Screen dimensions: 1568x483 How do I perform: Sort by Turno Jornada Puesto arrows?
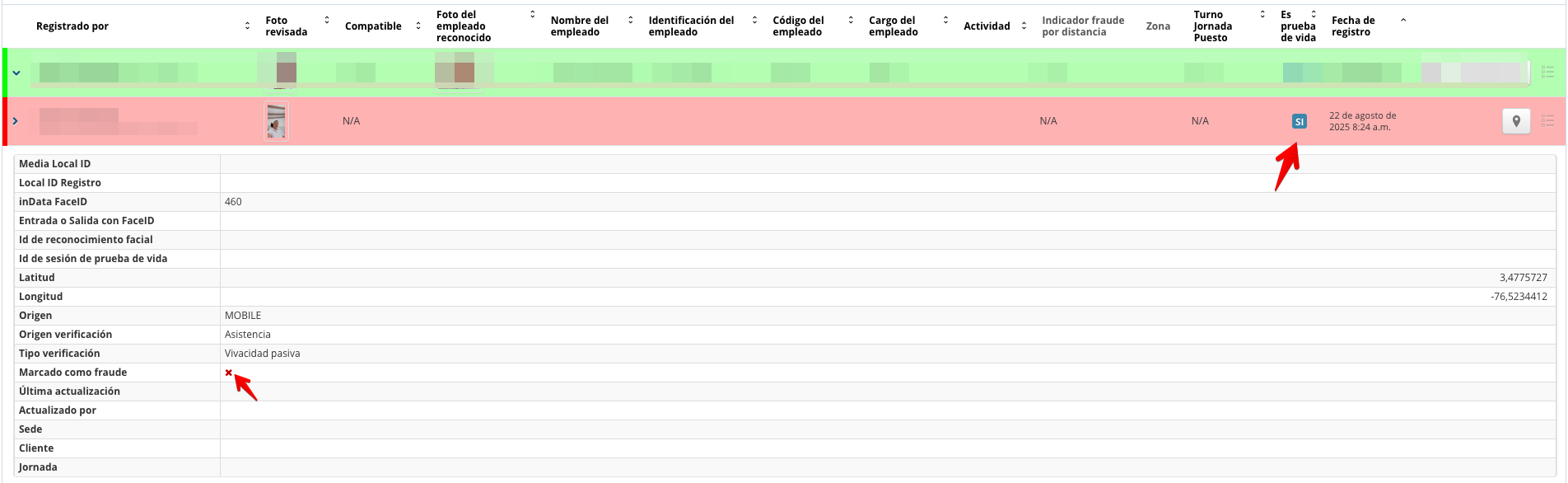(1262, 14)
